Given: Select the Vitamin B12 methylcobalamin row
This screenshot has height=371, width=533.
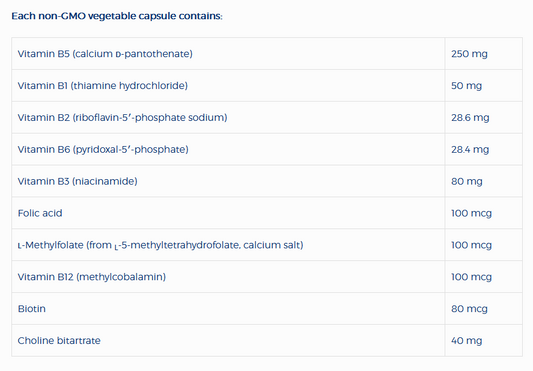Looking at the screenshot, I should pos(267,277).
